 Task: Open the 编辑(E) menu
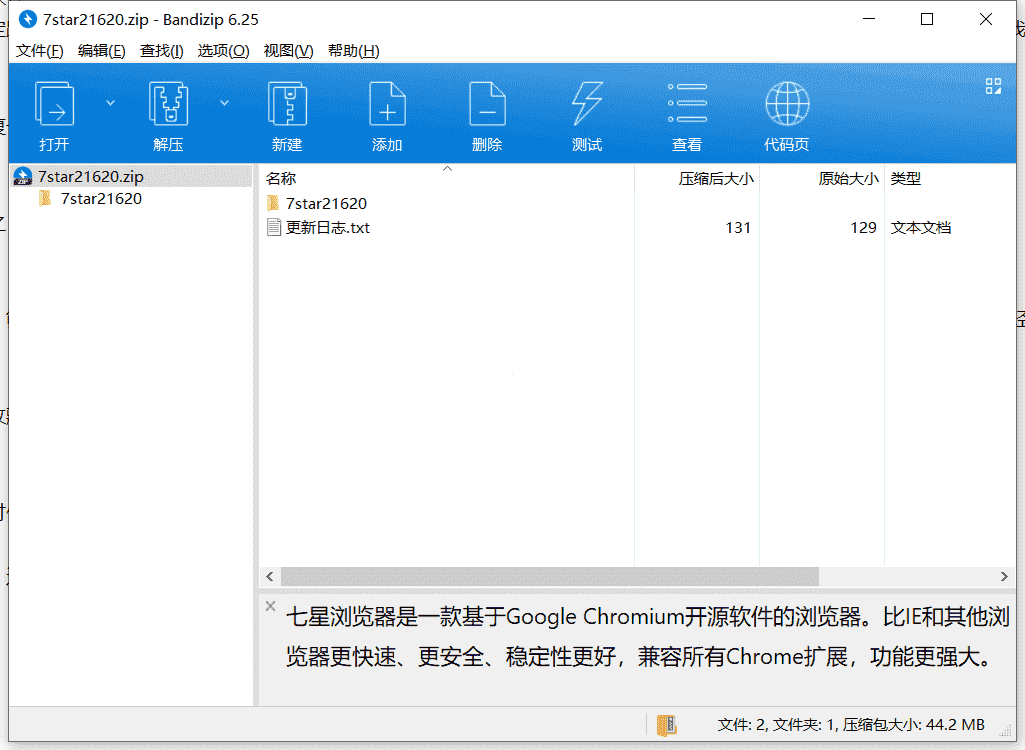[101, 51]
